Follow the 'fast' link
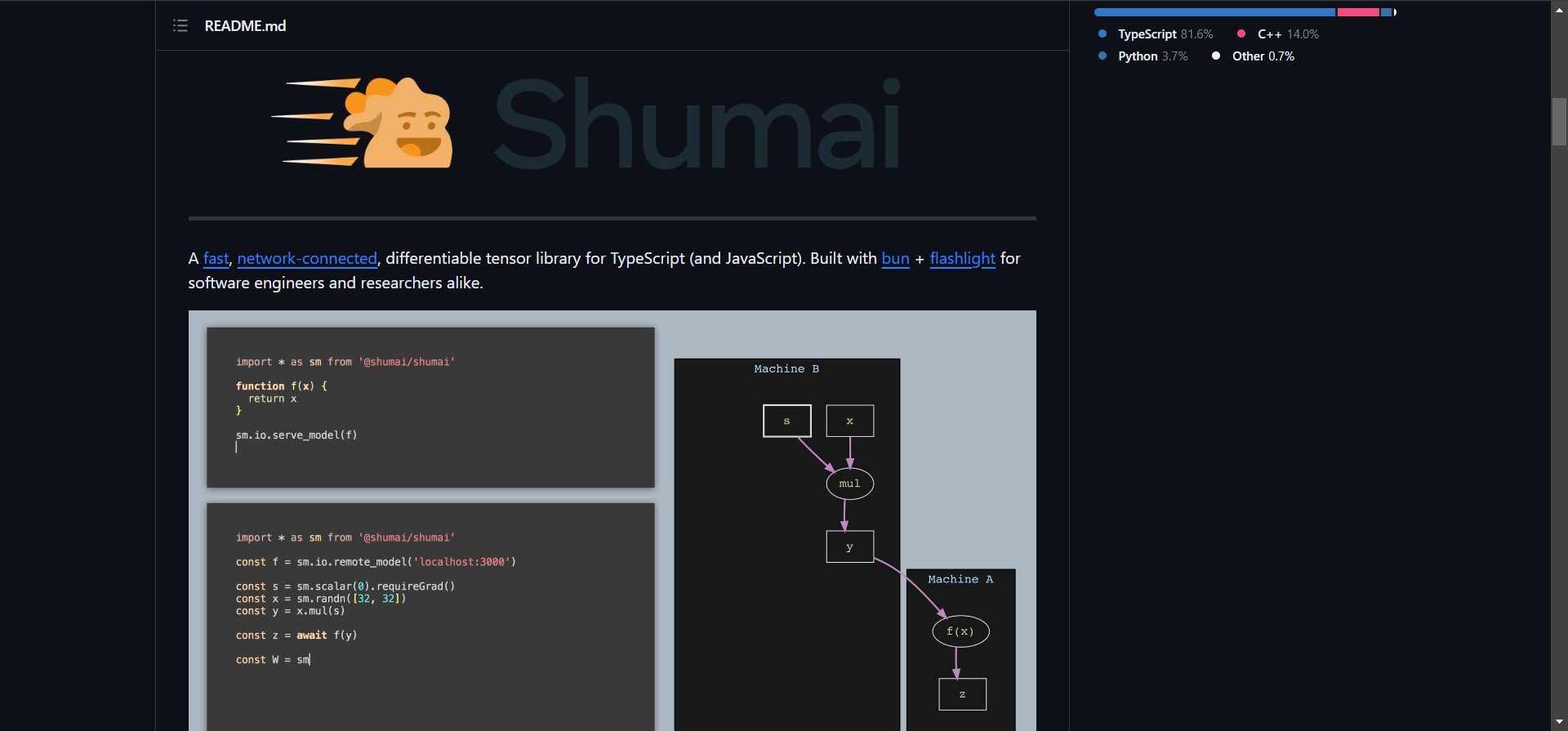This screenshot has width=1568, height=731. (216, 258)
